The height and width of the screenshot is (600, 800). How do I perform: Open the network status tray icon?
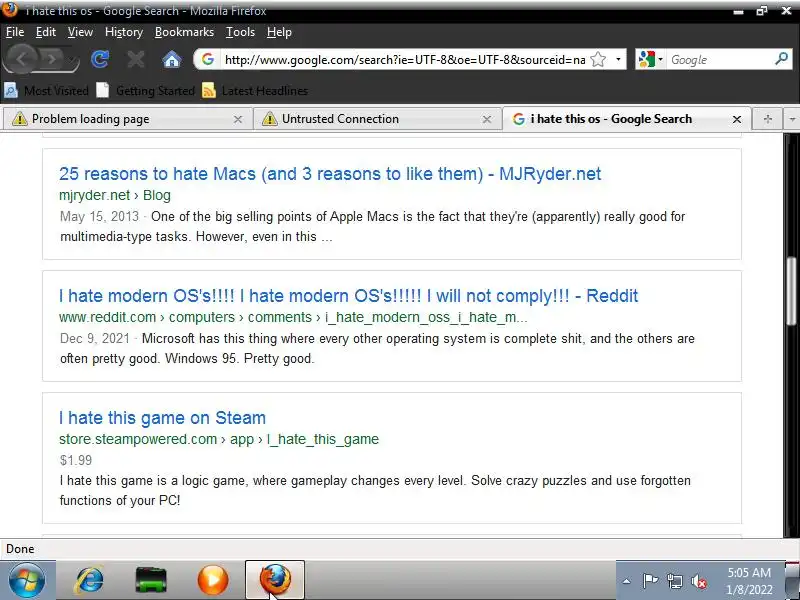coord(674,581)
